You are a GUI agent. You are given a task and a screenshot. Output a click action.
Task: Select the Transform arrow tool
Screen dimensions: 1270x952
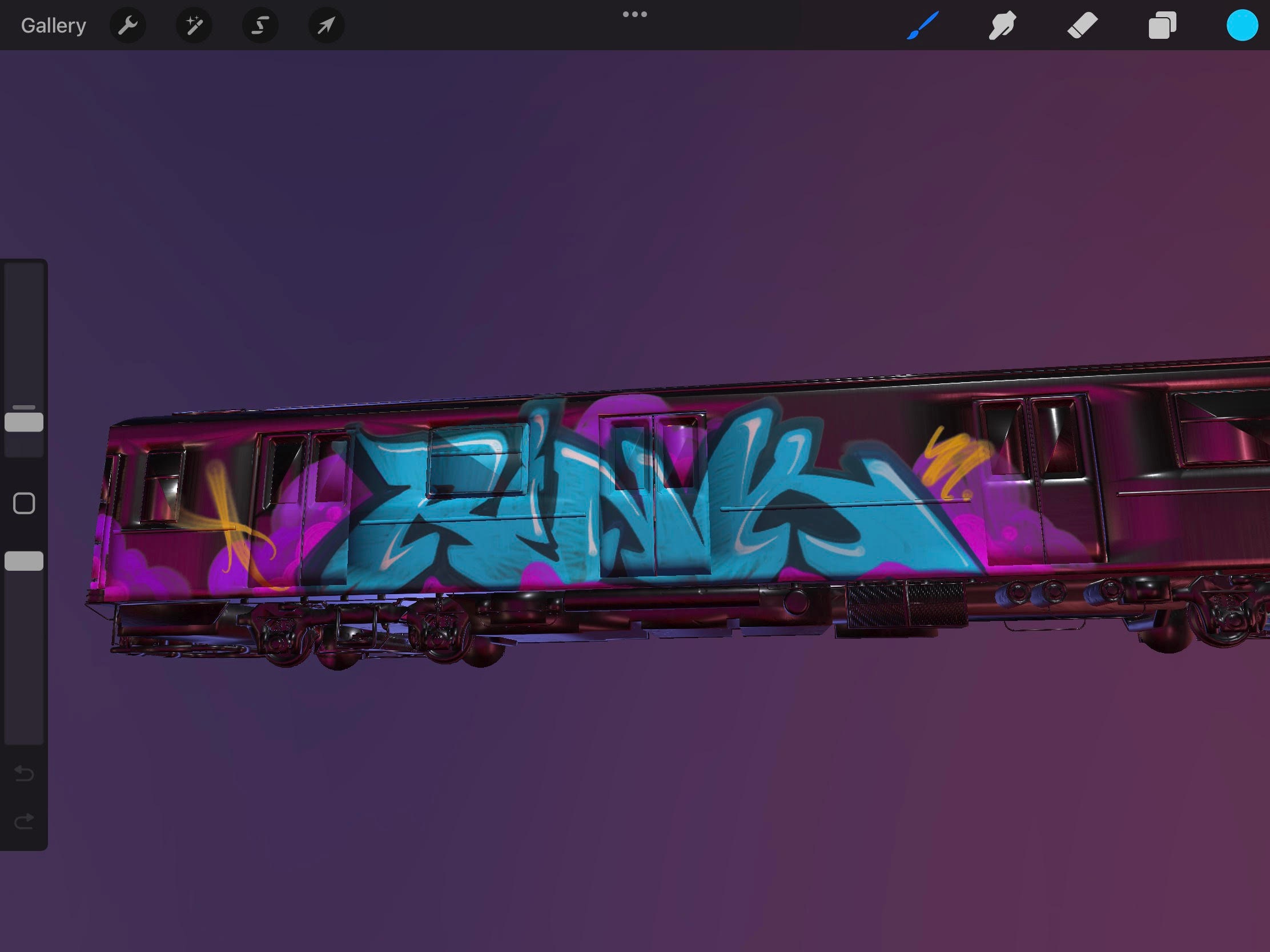[x=325, y=25]
